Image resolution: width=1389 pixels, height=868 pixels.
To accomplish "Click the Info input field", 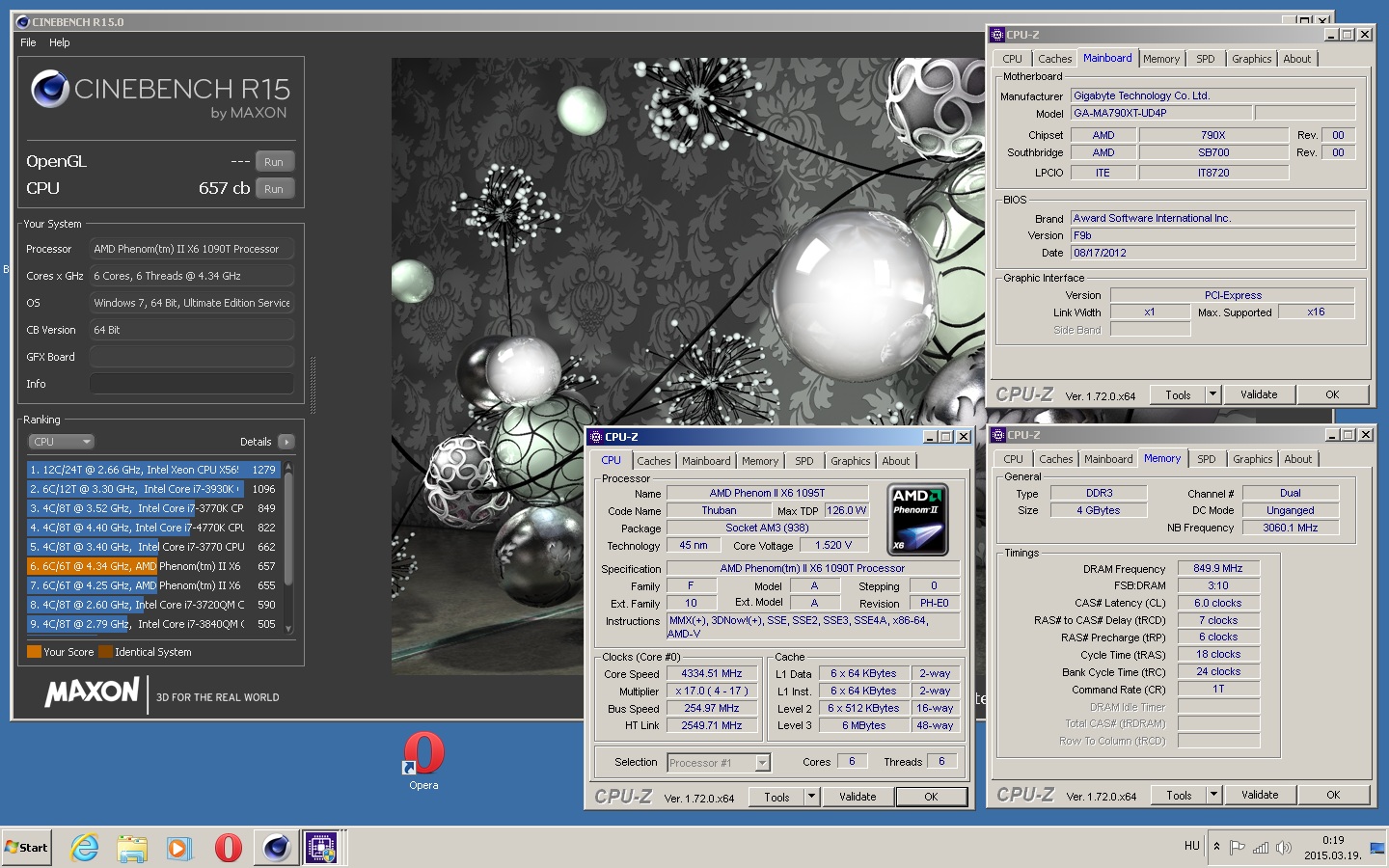I will point(192,384).
